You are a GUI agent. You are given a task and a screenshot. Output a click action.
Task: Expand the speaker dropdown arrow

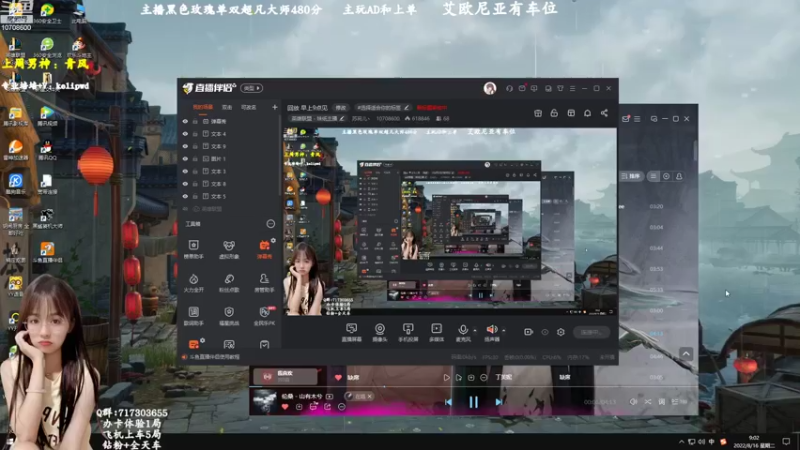504,330
